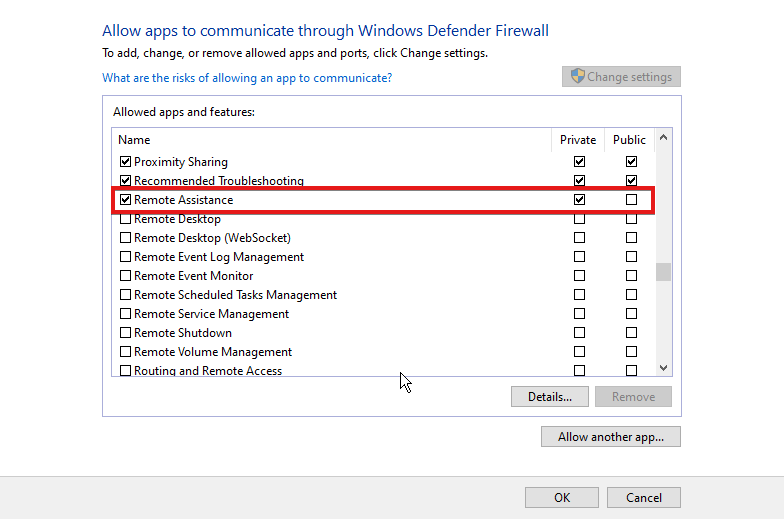Check the Remote Event Monitor name checkbox
The width and height of the screenshot is (784, 519).
126,276
